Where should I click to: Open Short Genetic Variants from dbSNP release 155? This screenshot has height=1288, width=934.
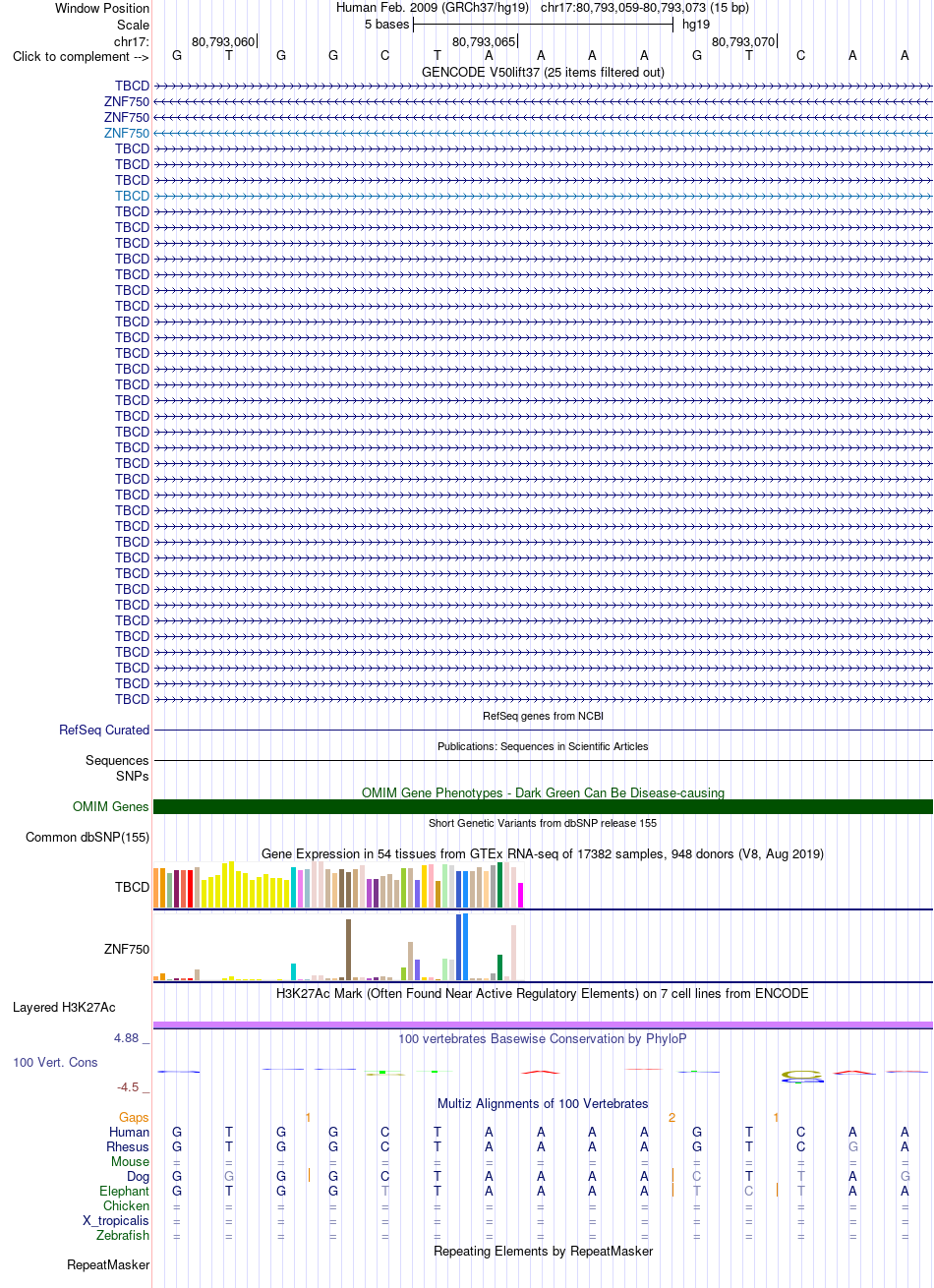coord(543,823)
